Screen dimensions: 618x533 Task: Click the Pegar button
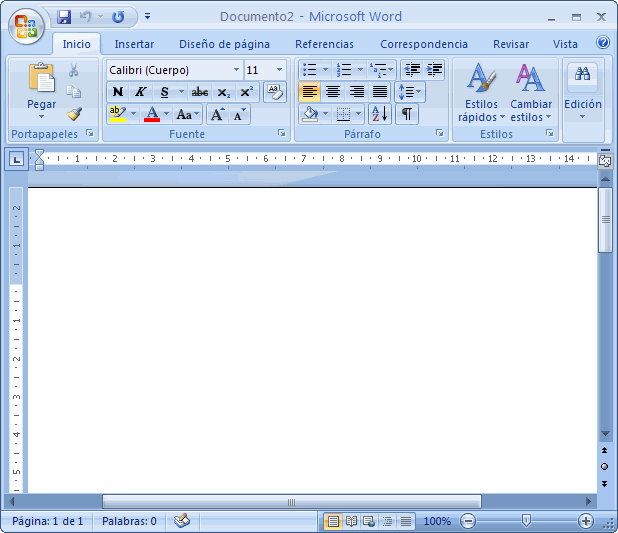(41, 92)
